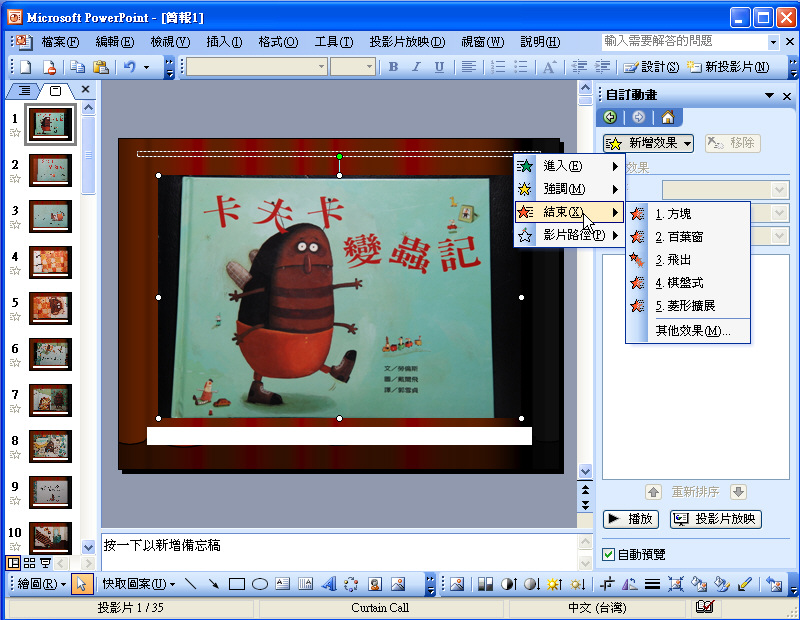Click the More Brightness icon
The height and width of the screenshot is (620, 800).
(555, 583)
